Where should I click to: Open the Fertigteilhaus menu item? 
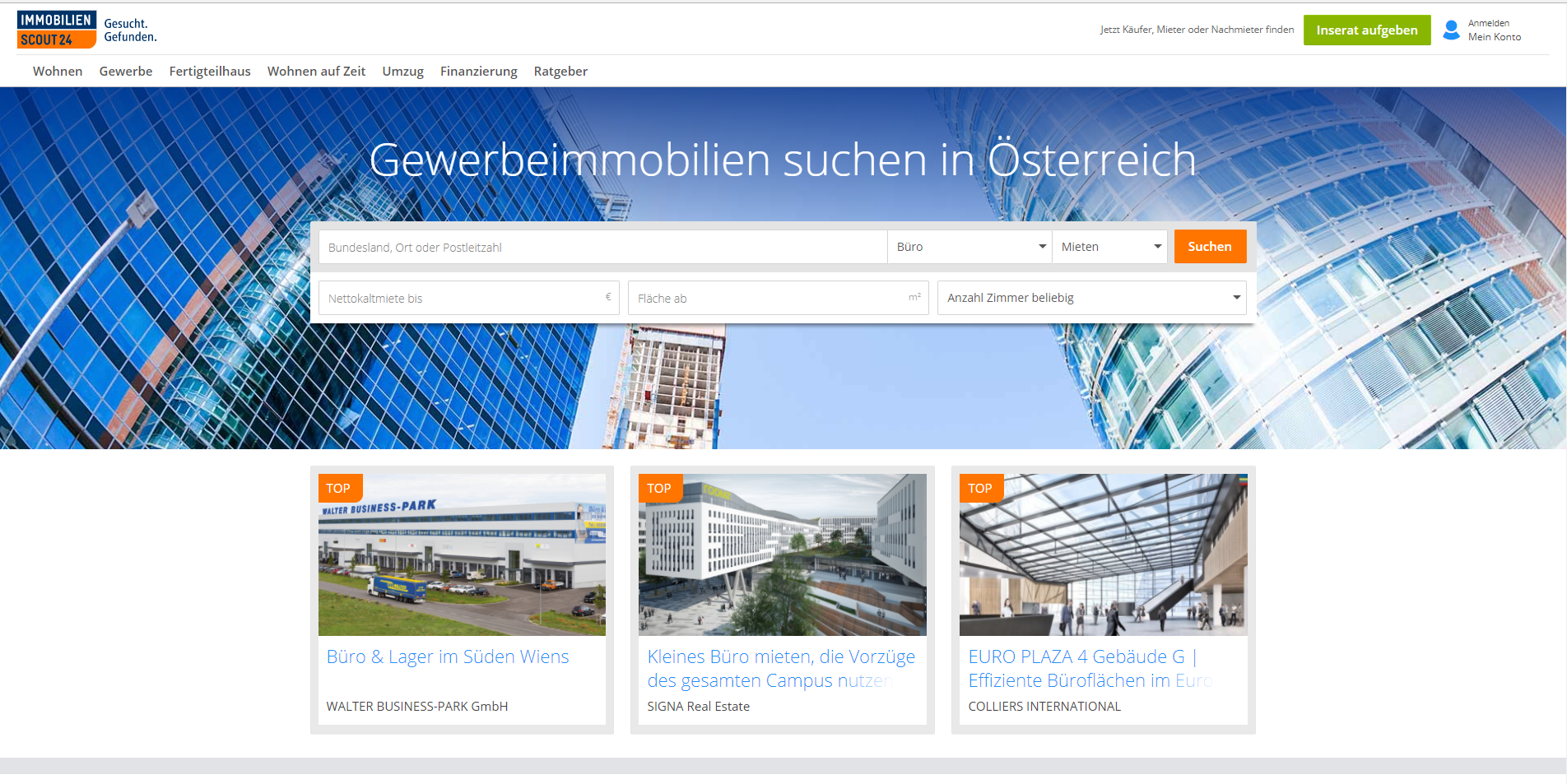[210, 72]
